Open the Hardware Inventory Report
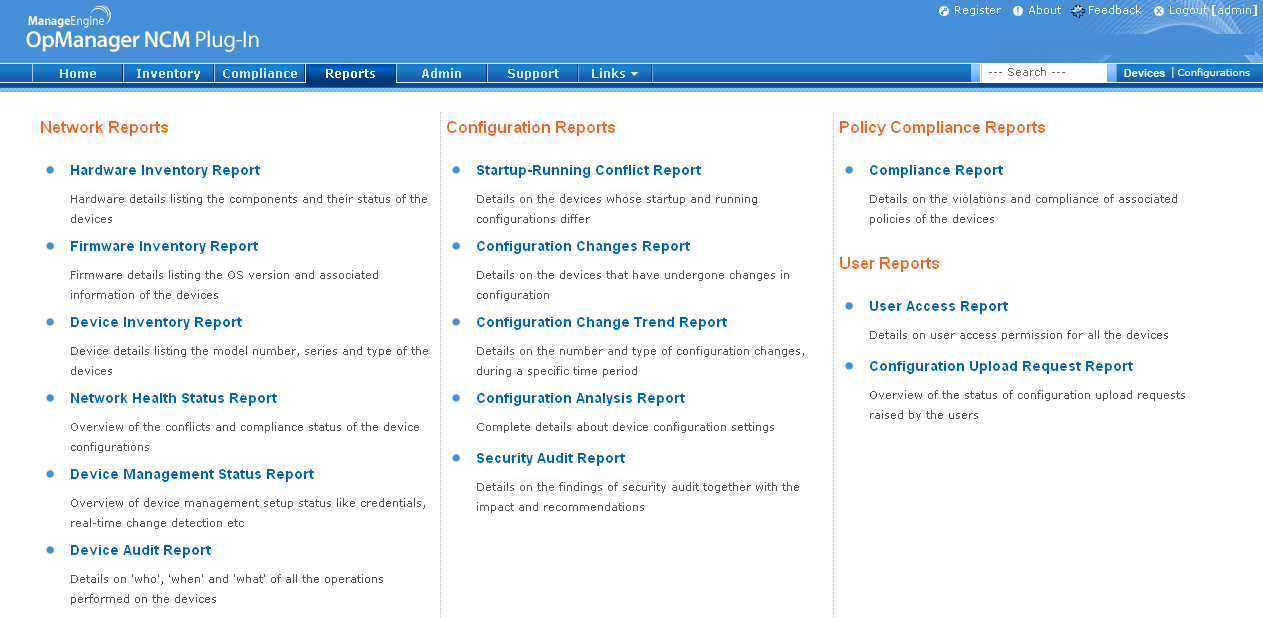Screen dimensions: 1263x618 (x=165, y=170)
